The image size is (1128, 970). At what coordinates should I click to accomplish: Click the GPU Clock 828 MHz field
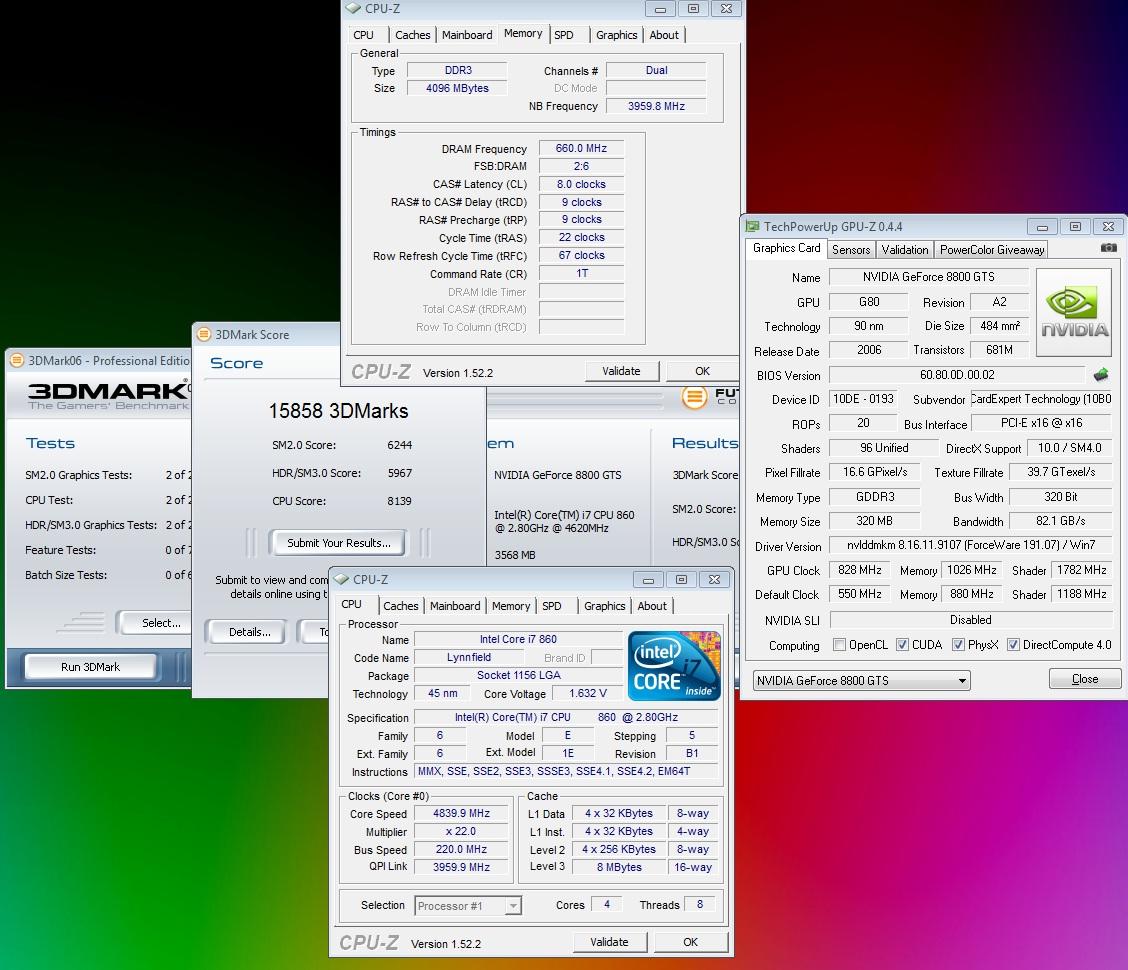click(859, 571)
